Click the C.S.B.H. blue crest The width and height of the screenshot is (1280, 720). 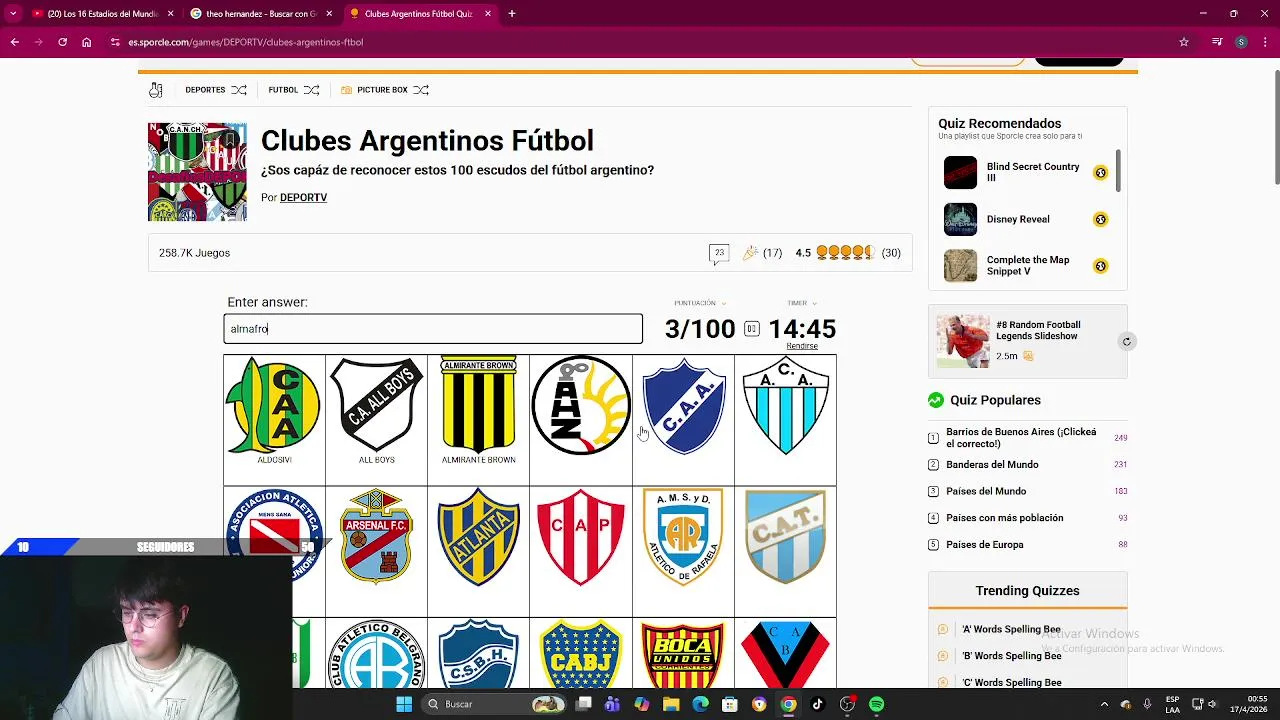coord(479,654)
